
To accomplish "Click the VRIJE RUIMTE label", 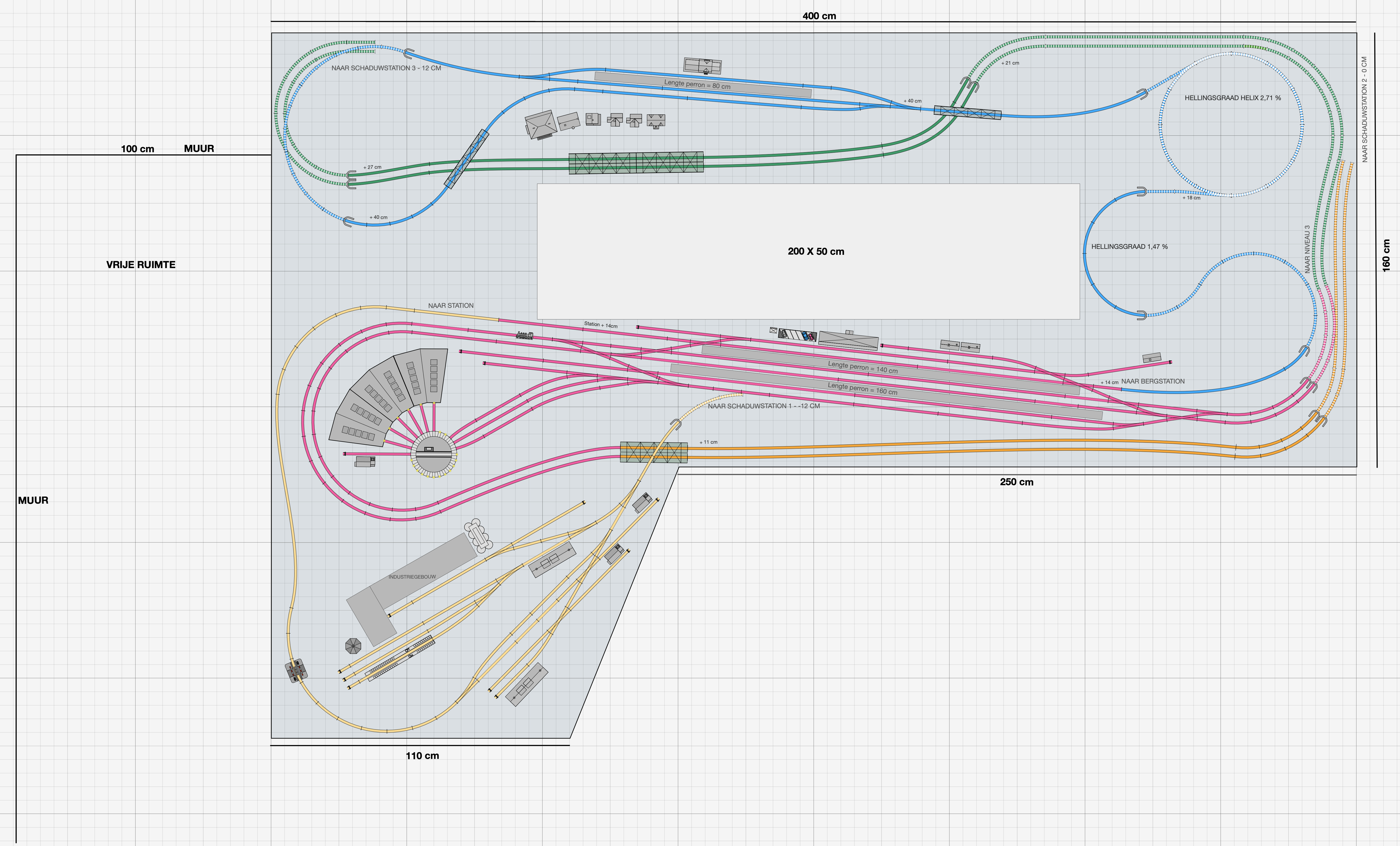I will (141, 265).
